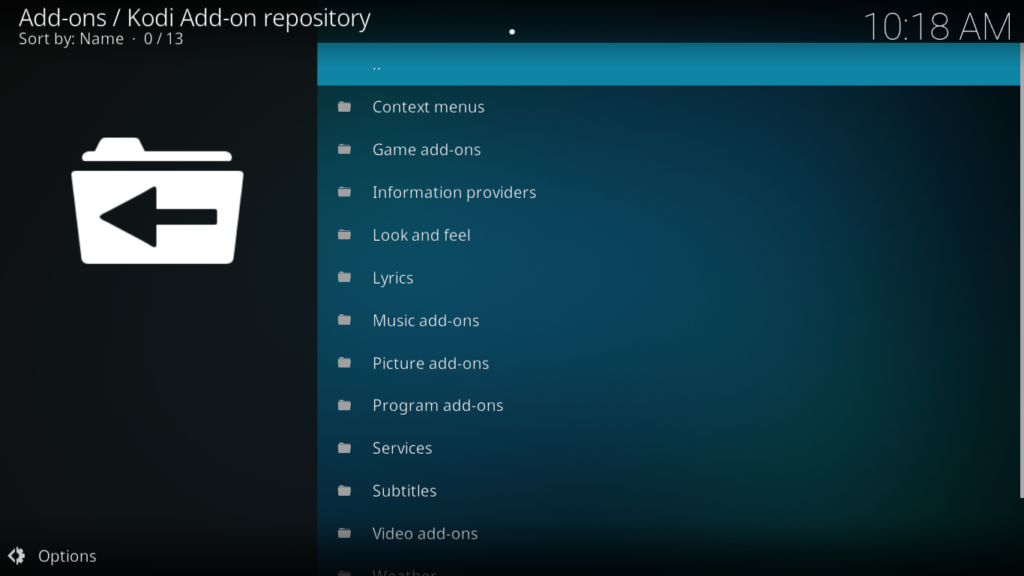Screen dimensions: 1024x576
Task: Click the Options gear icon
Action: click(x=20, y=555)
